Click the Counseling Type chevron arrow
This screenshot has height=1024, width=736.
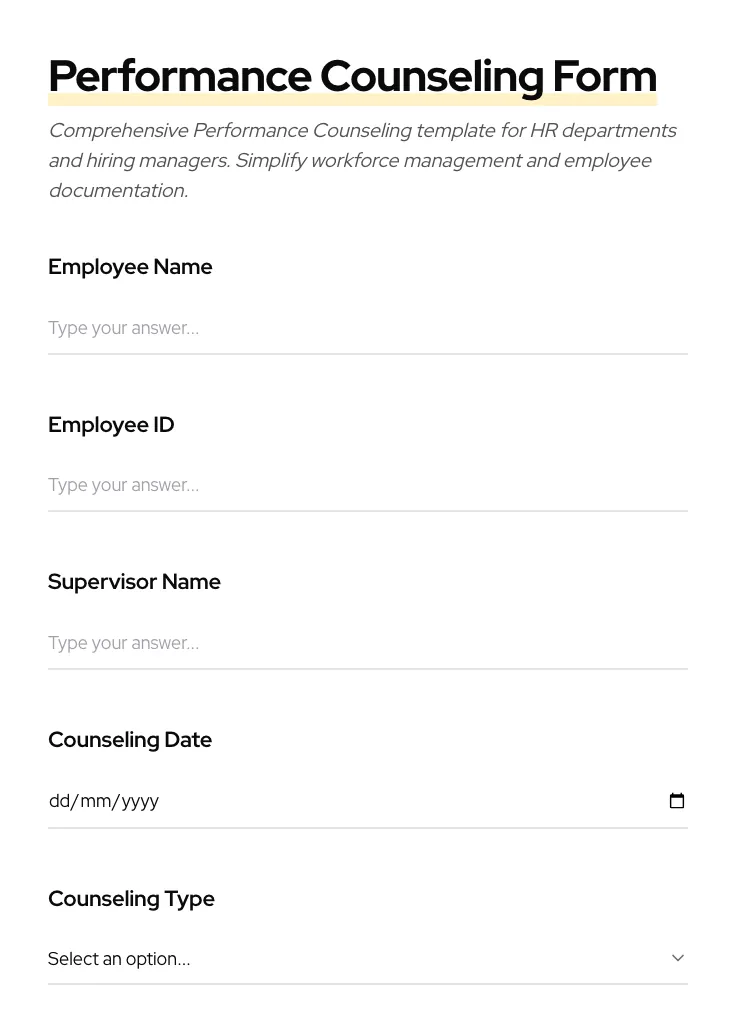pos(678,958)
